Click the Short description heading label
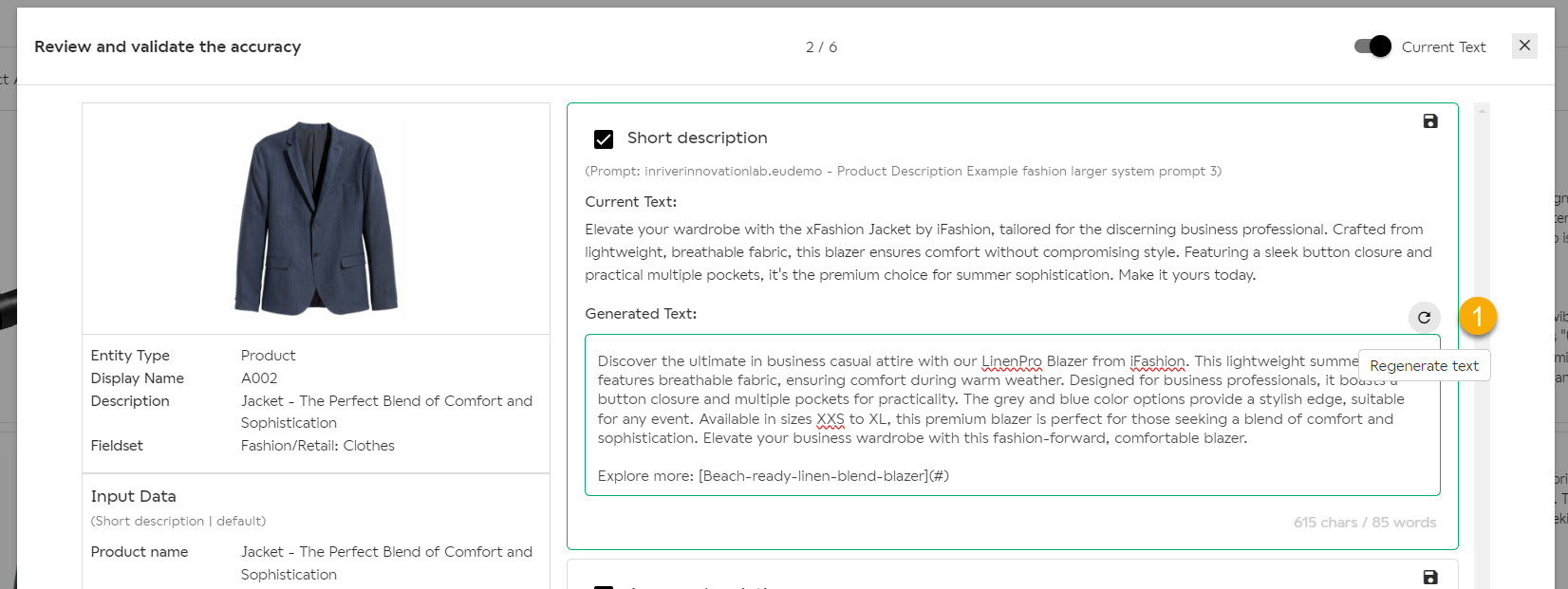1568x589 pixels. (x=698, y=138)
